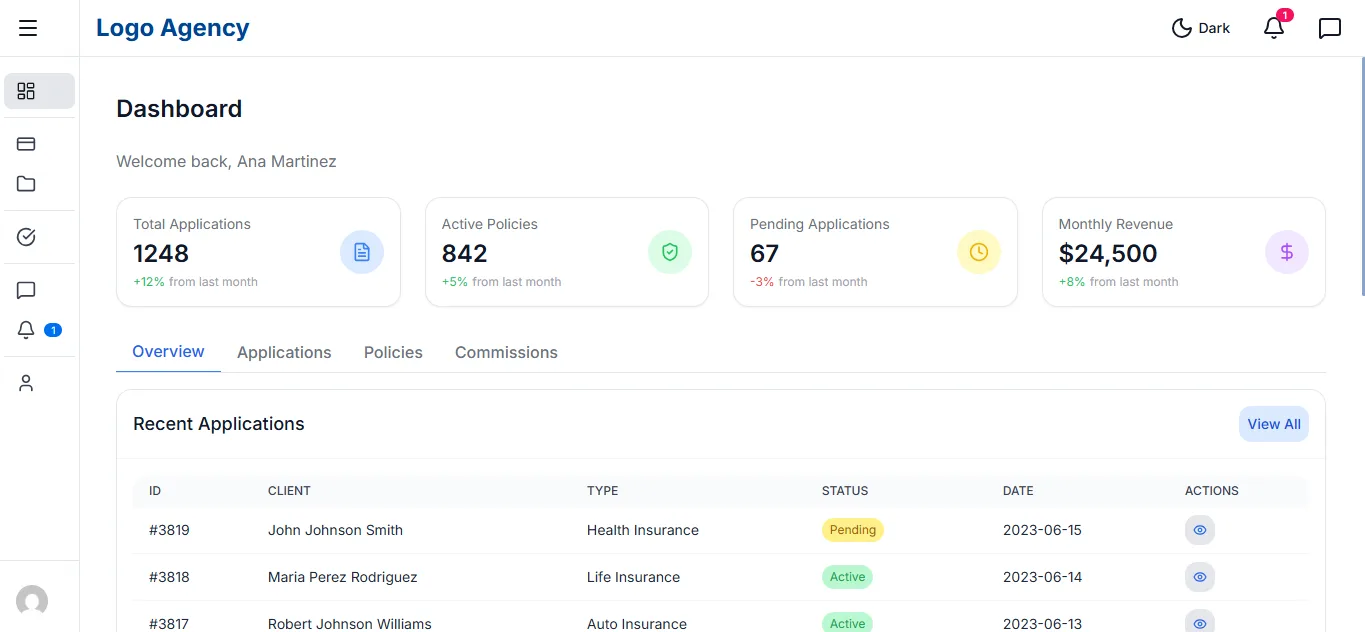
Task: Click the Total Applications value 1248
Action: [x=161, y=253]
